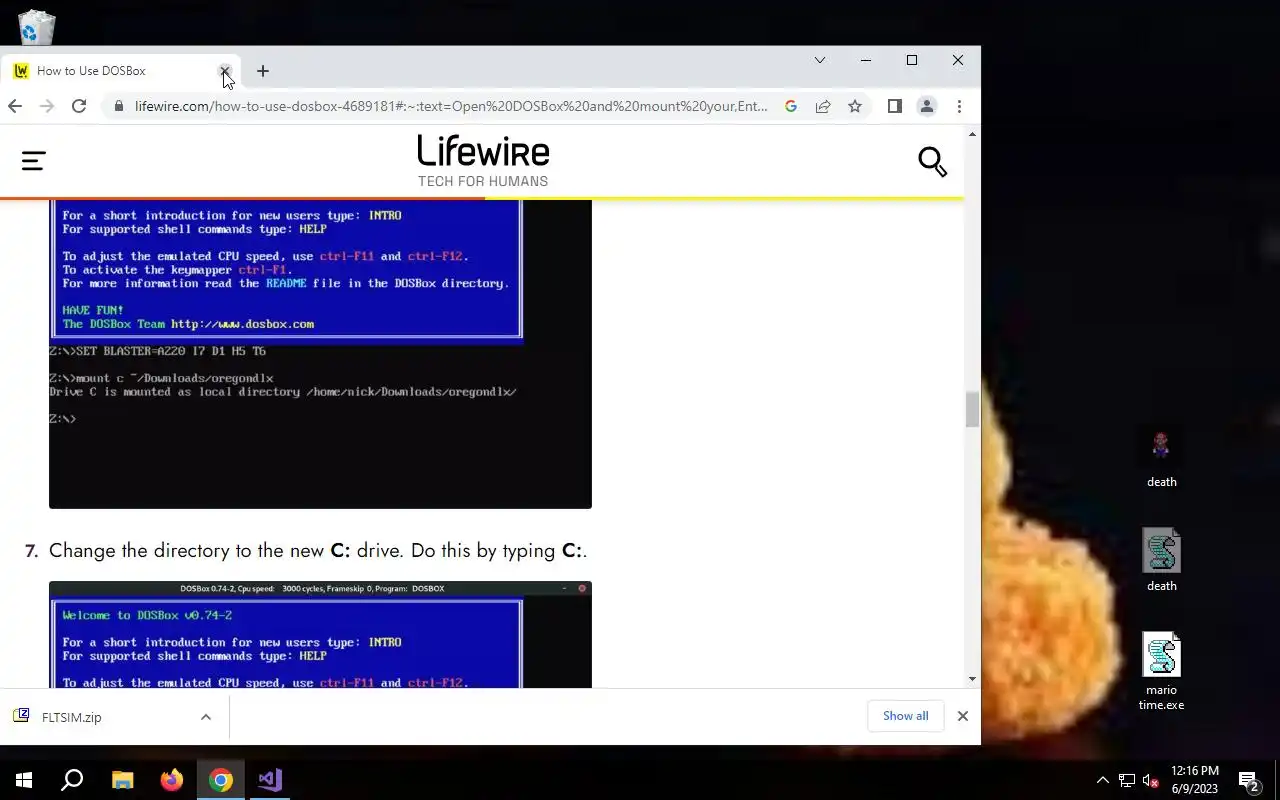This screenshot has width=1280, height=800.
Task: Click the page vertical scrollbar thumb
Action: 972,409
